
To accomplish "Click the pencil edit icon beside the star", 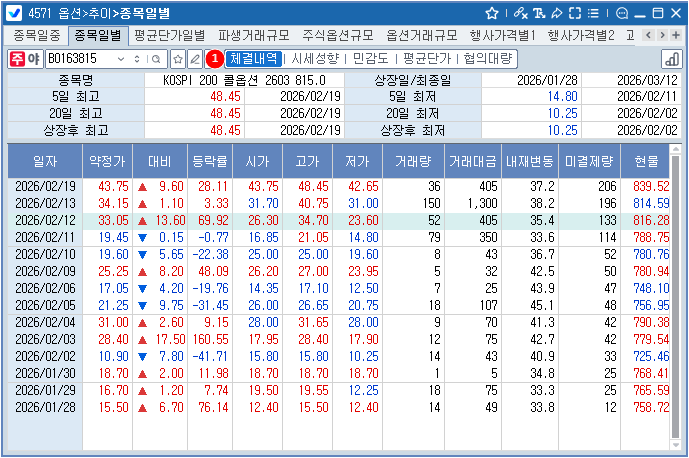I will (195, 59).
